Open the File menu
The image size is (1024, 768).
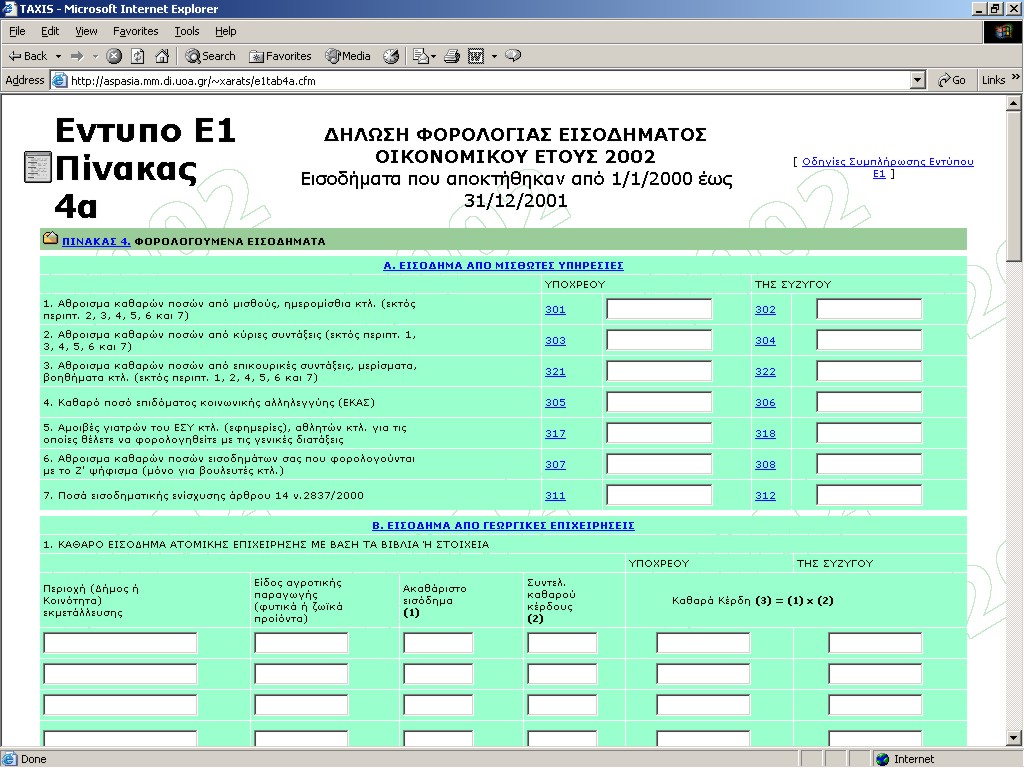click(x=17, y=31)
